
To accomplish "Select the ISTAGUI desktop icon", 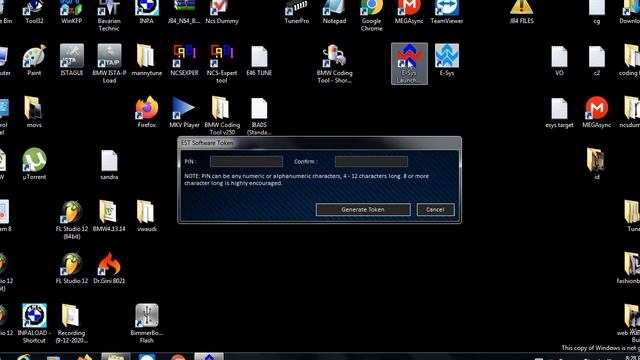I will (x=71, y=60).
